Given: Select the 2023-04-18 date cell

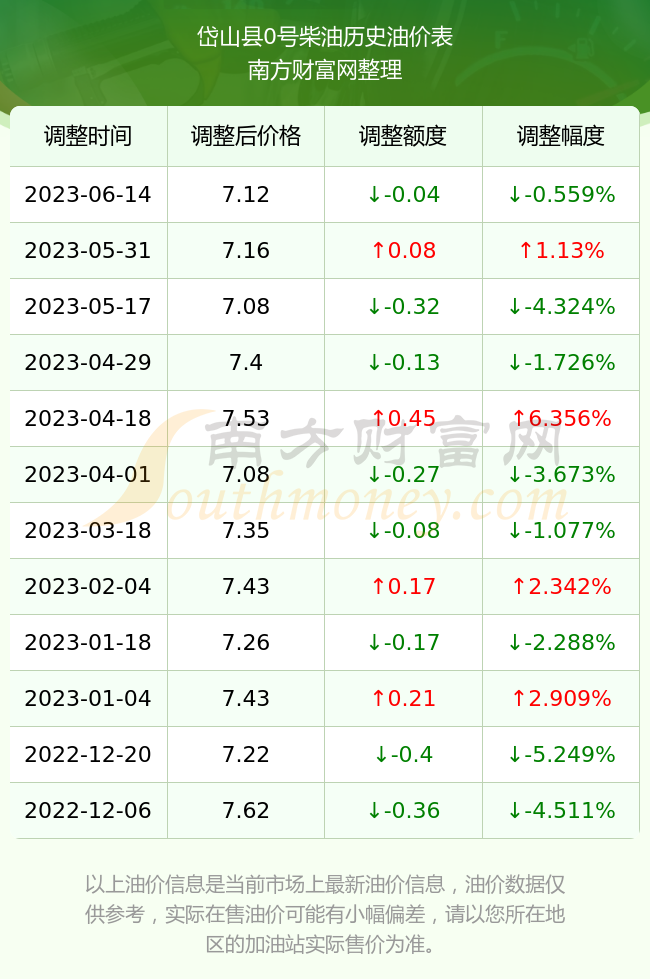Looking at the screenshot, I should [88, 418].
